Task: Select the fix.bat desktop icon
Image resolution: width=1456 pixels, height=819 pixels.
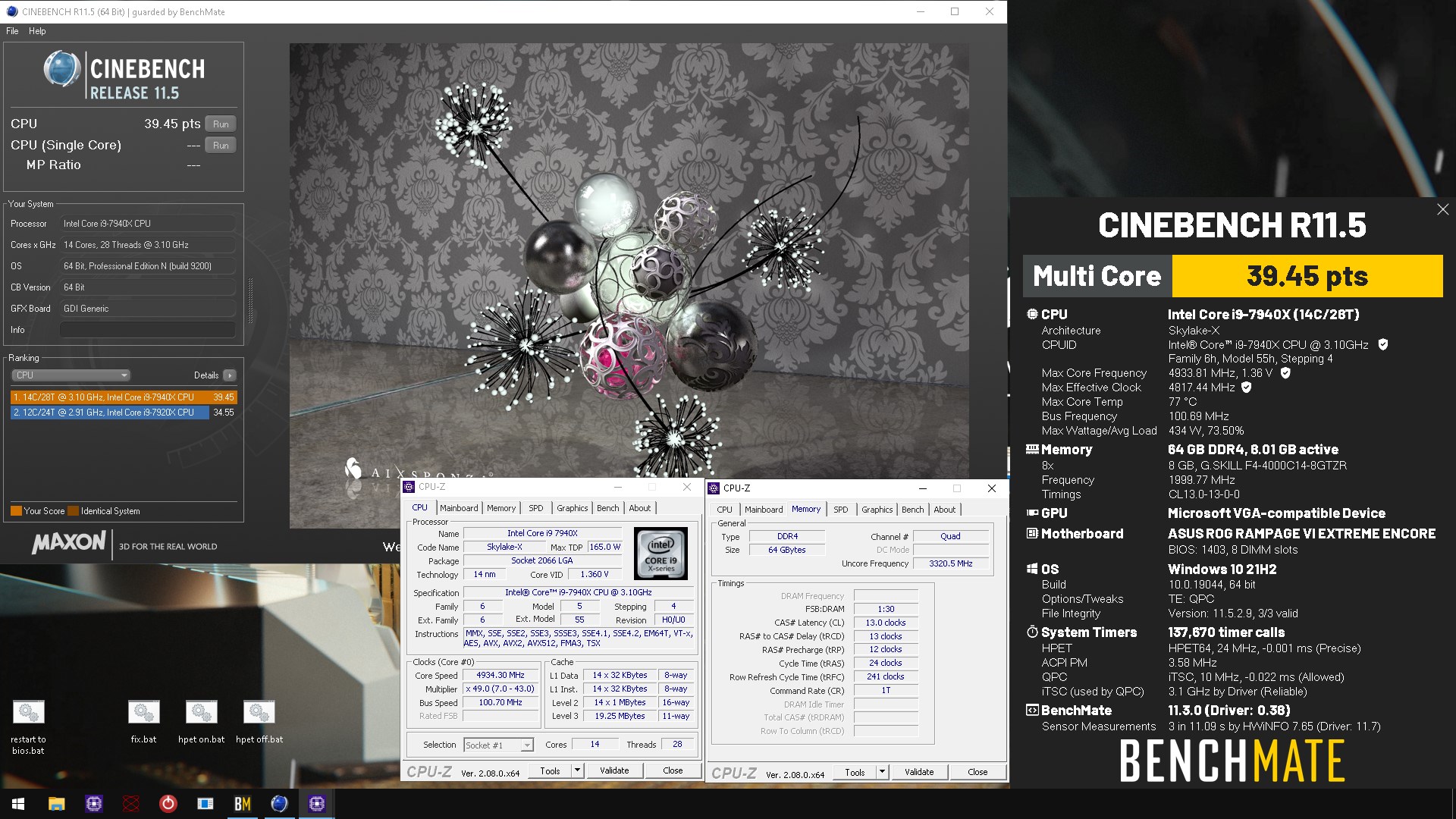Action: tap(143, 721)
